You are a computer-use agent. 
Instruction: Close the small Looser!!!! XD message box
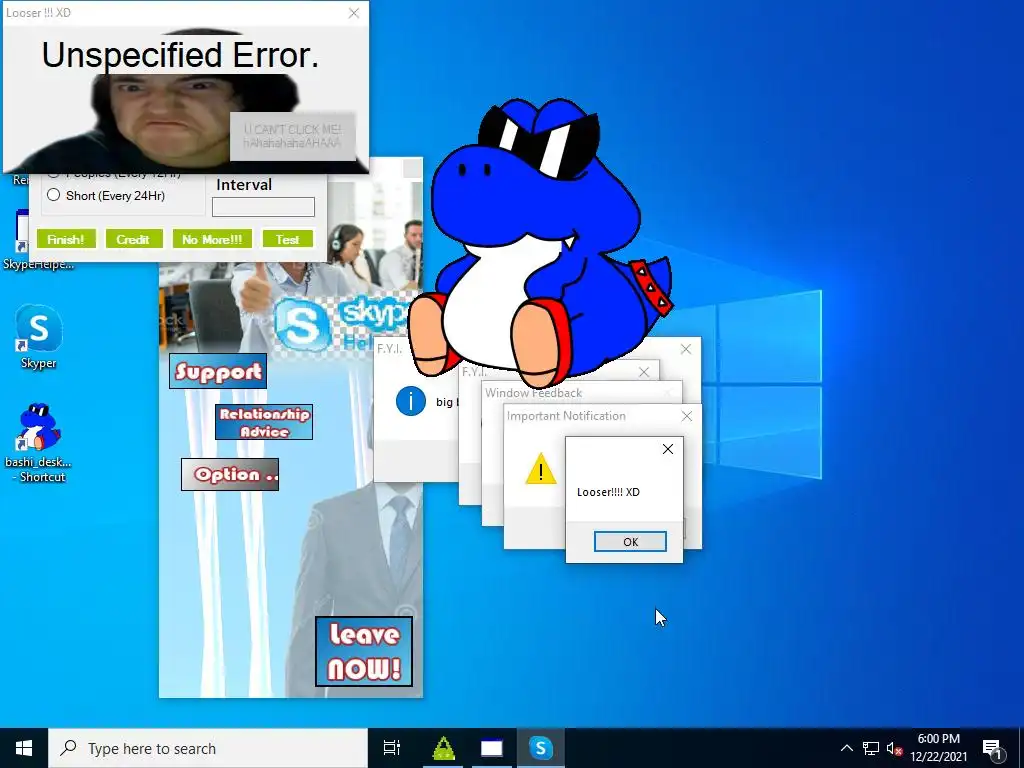[667, 449]
